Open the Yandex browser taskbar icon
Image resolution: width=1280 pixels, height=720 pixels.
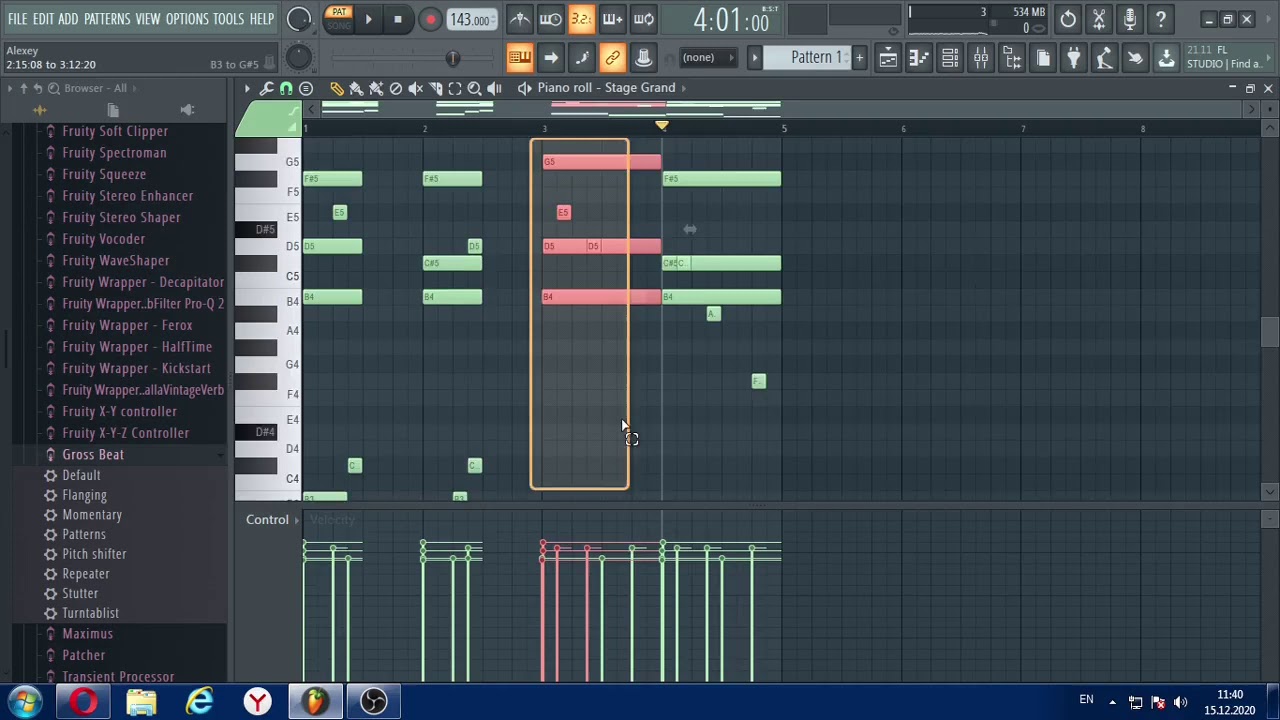pyautogui.click(x=258, y=701)
